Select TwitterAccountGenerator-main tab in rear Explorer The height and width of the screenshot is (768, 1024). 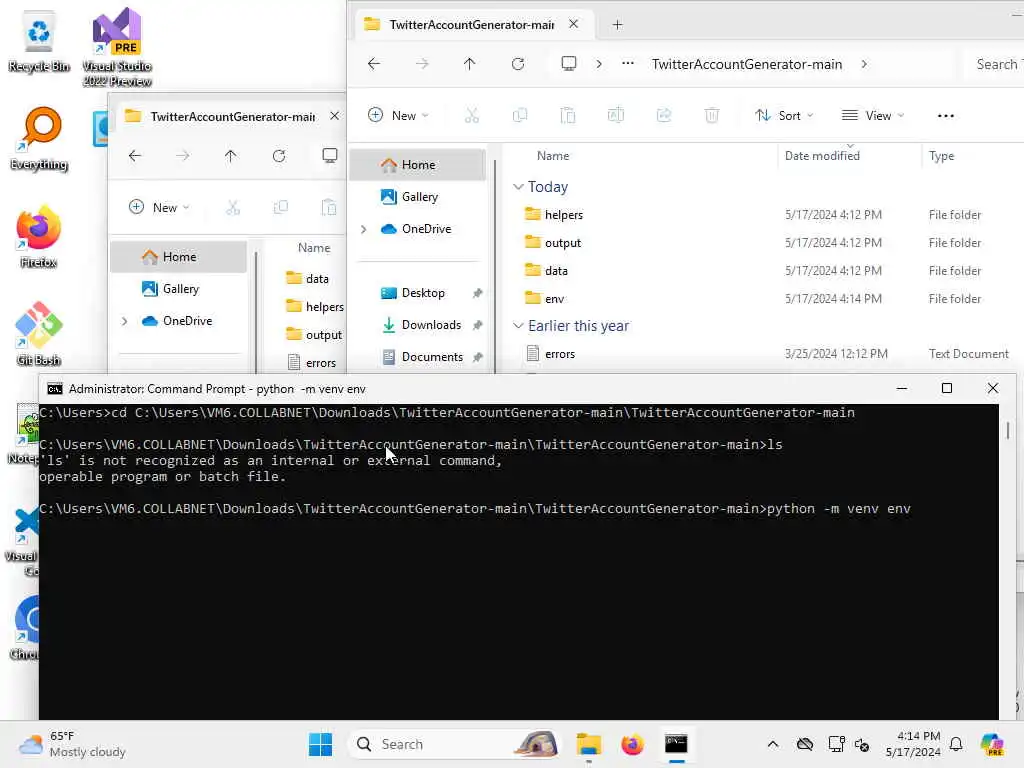point(232,117)
